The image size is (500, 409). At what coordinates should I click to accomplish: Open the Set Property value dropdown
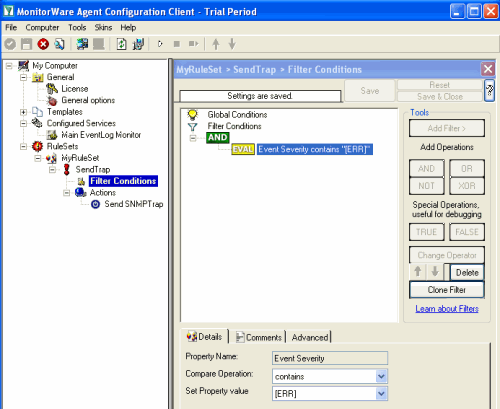point(381,394)
